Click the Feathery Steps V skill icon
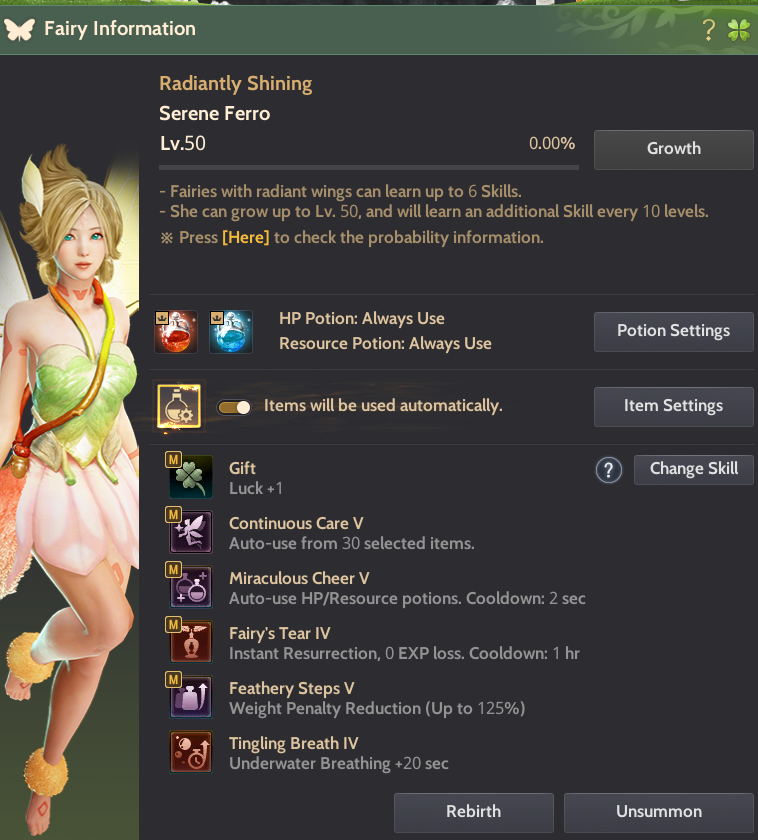 (191, 696)
